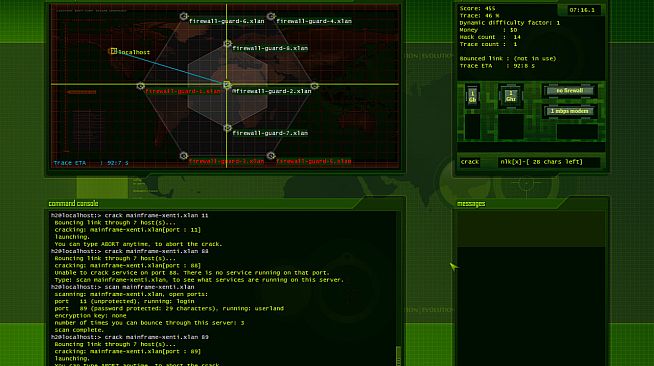Click the no firewall hardware slot
The image size is (654, 366).
[x=570, y=90]
